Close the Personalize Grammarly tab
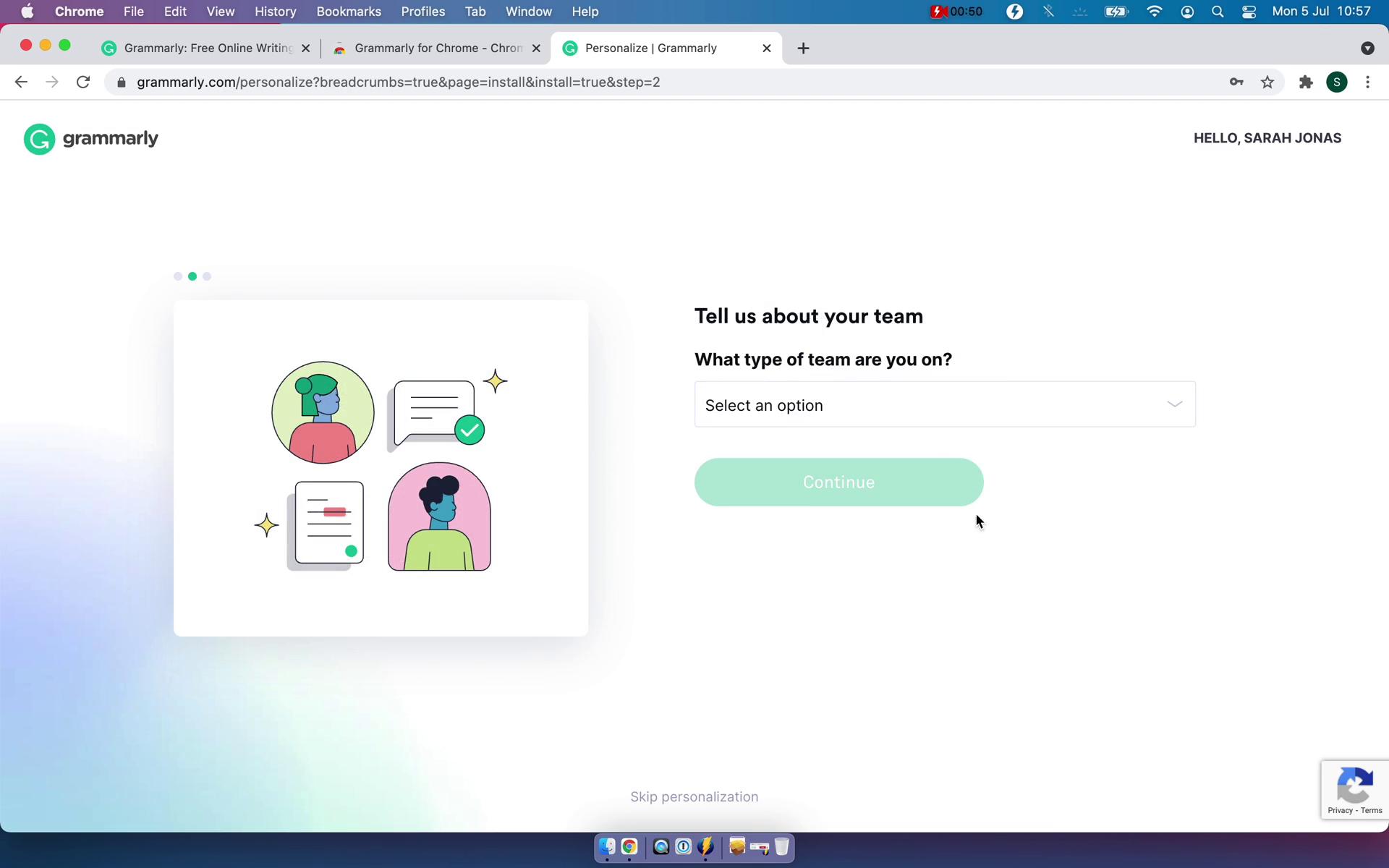Viewport: 1389px width, 868px height. point(767,48)
